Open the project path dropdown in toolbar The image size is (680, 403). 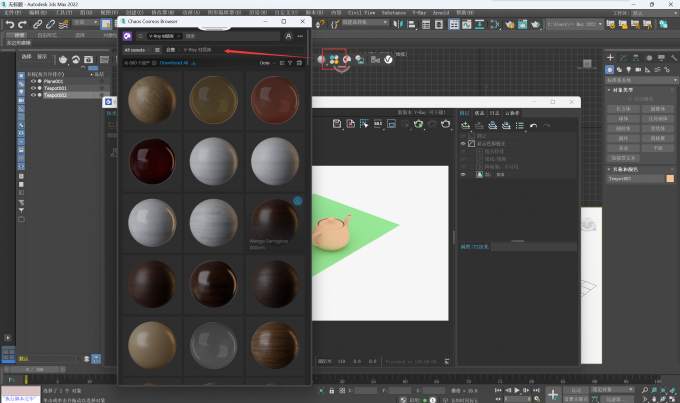tap(574, 24)
